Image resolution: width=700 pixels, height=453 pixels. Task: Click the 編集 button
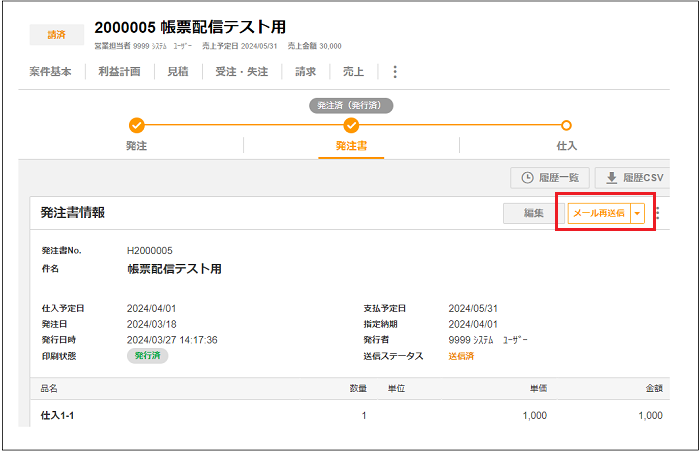point(533,213)
